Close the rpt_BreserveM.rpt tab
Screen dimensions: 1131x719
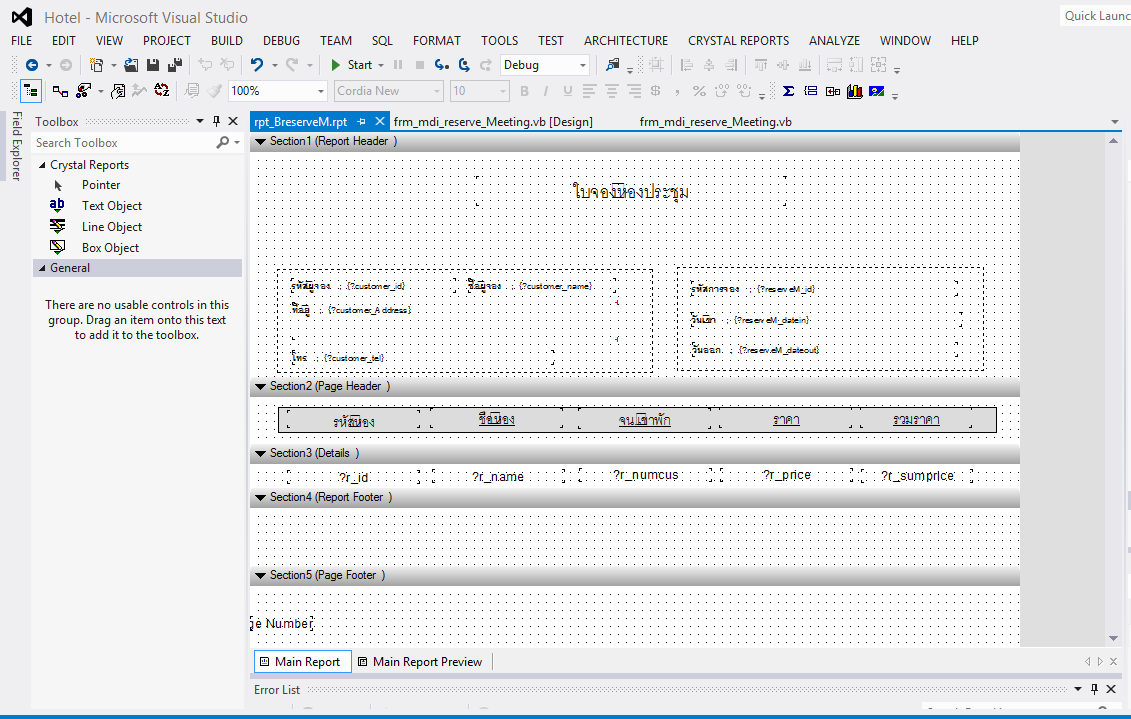click(380, 122)
